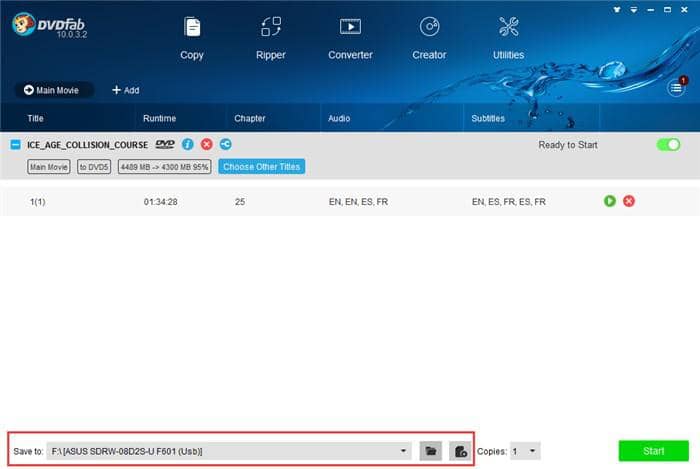The width and height of the screenshot is (700, 469).
Task: Collapse the ICE_AGE_COLLISION_COURSE source entry
Action: (15, 145)
